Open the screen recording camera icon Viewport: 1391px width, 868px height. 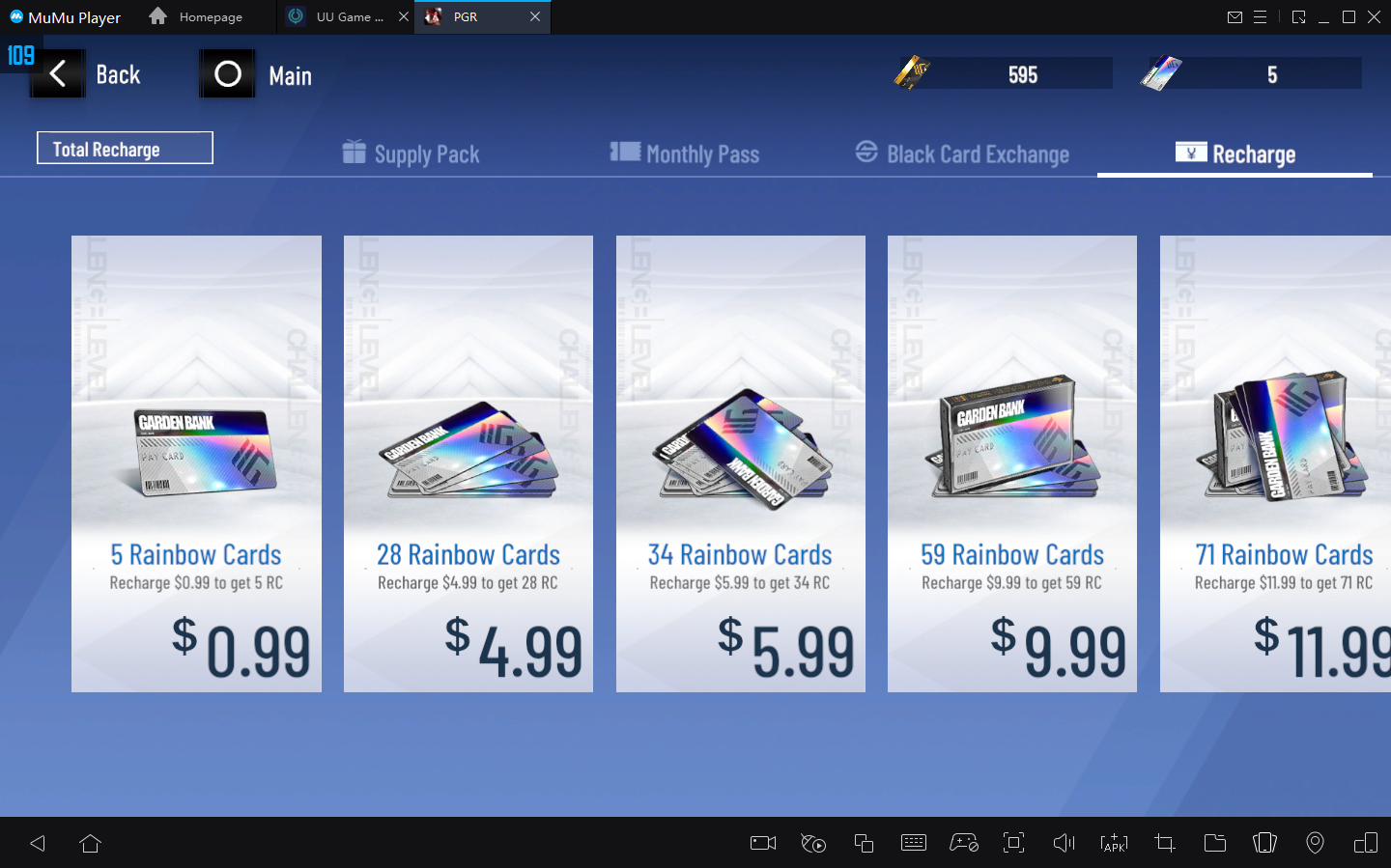click(763, 843)
